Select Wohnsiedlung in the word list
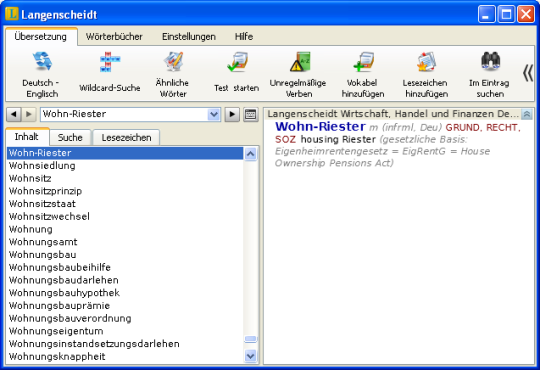This screenshot has width=540, height=370. (125, 166)
